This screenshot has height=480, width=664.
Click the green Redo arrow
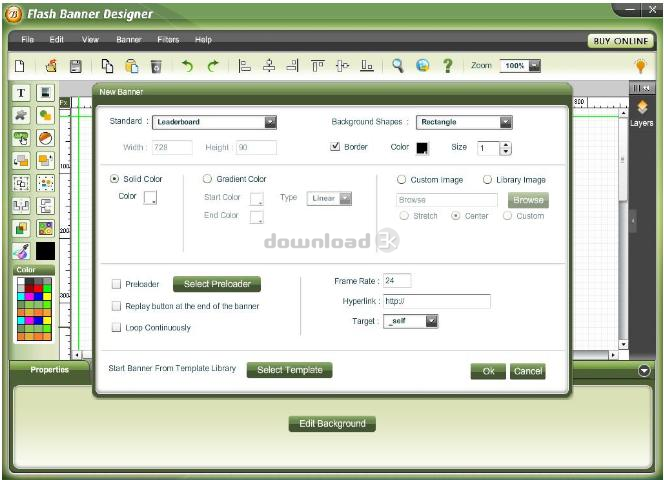(x=213, y=66)
